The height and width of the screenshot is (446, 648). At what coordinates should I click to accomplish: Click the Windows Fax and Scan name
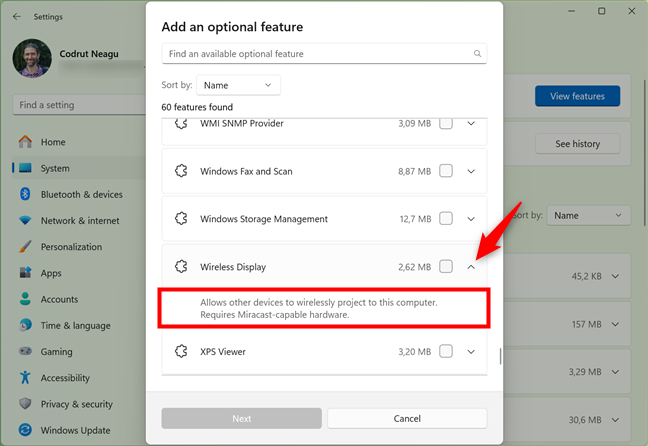click(x=246, y=171)
